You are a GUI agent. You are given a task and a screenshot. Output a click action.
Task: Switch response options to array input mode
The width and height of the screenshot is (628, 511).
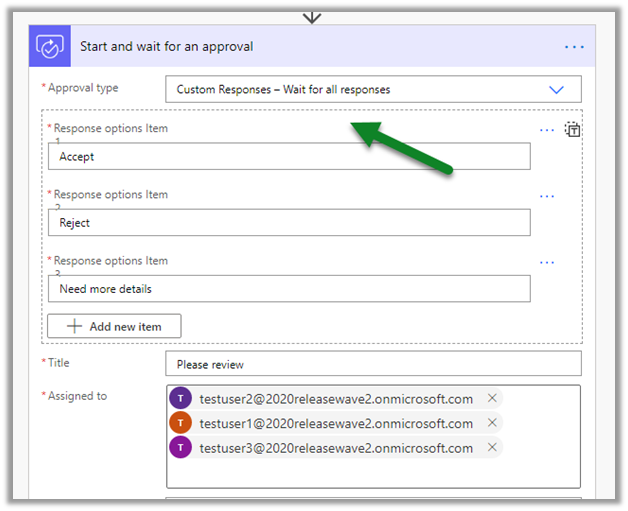coord(572,130)
